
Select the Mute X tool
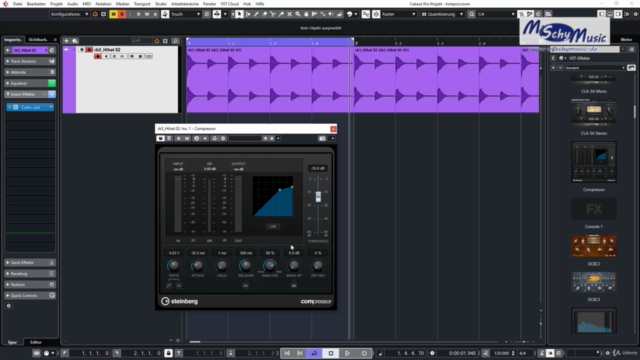point(289,14)
